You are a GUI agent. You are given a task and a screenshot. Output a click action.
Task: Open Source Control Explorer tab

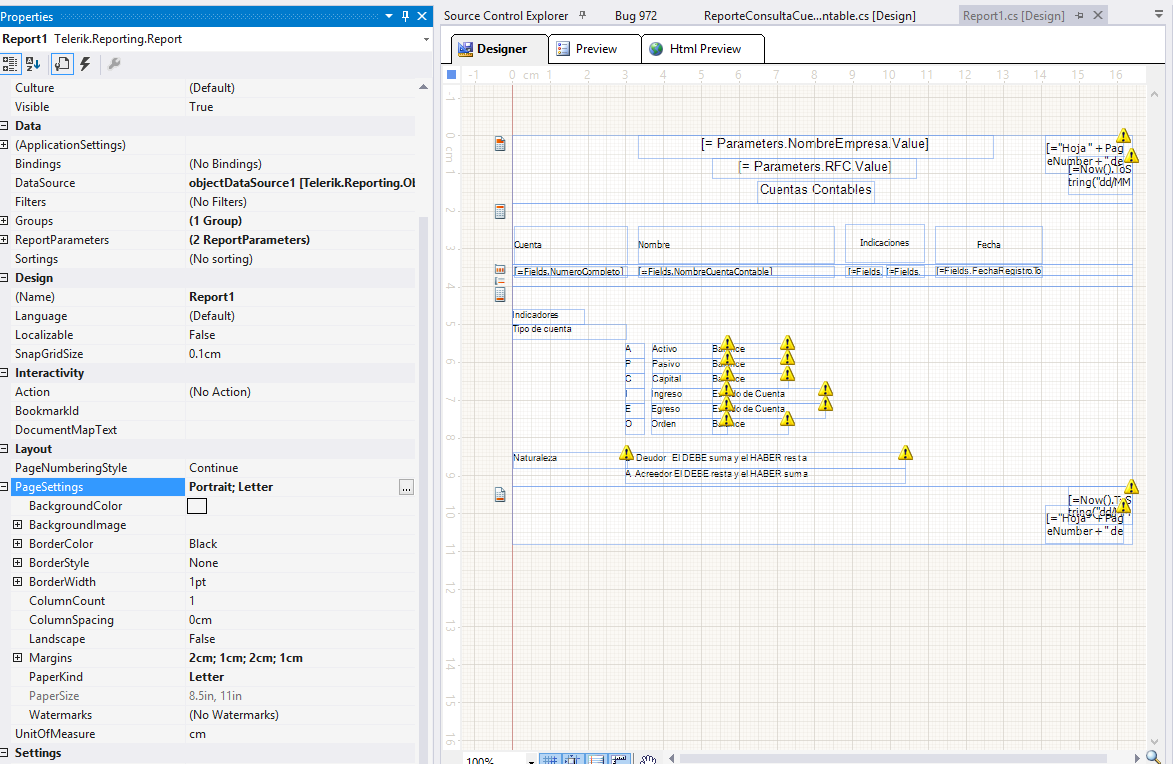pos(506,16)
